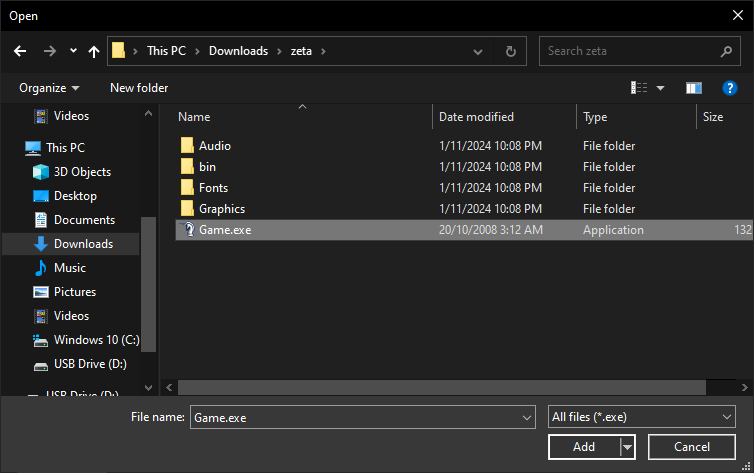
Task: Click the change view layout icon
Action: pyautogui.click(x=639, y=88)
